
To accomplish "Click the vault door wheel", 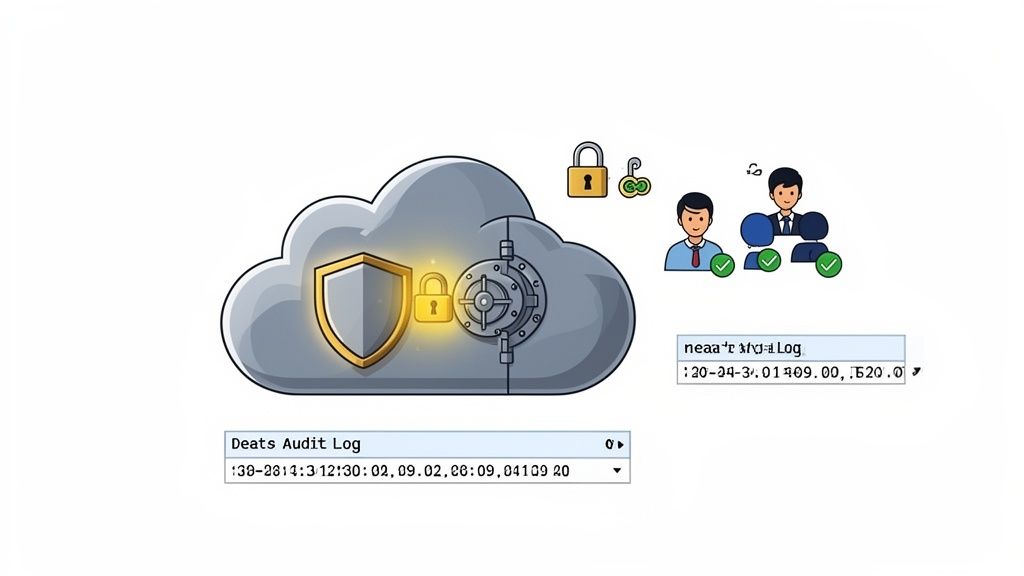I will (x=484, y=300).
